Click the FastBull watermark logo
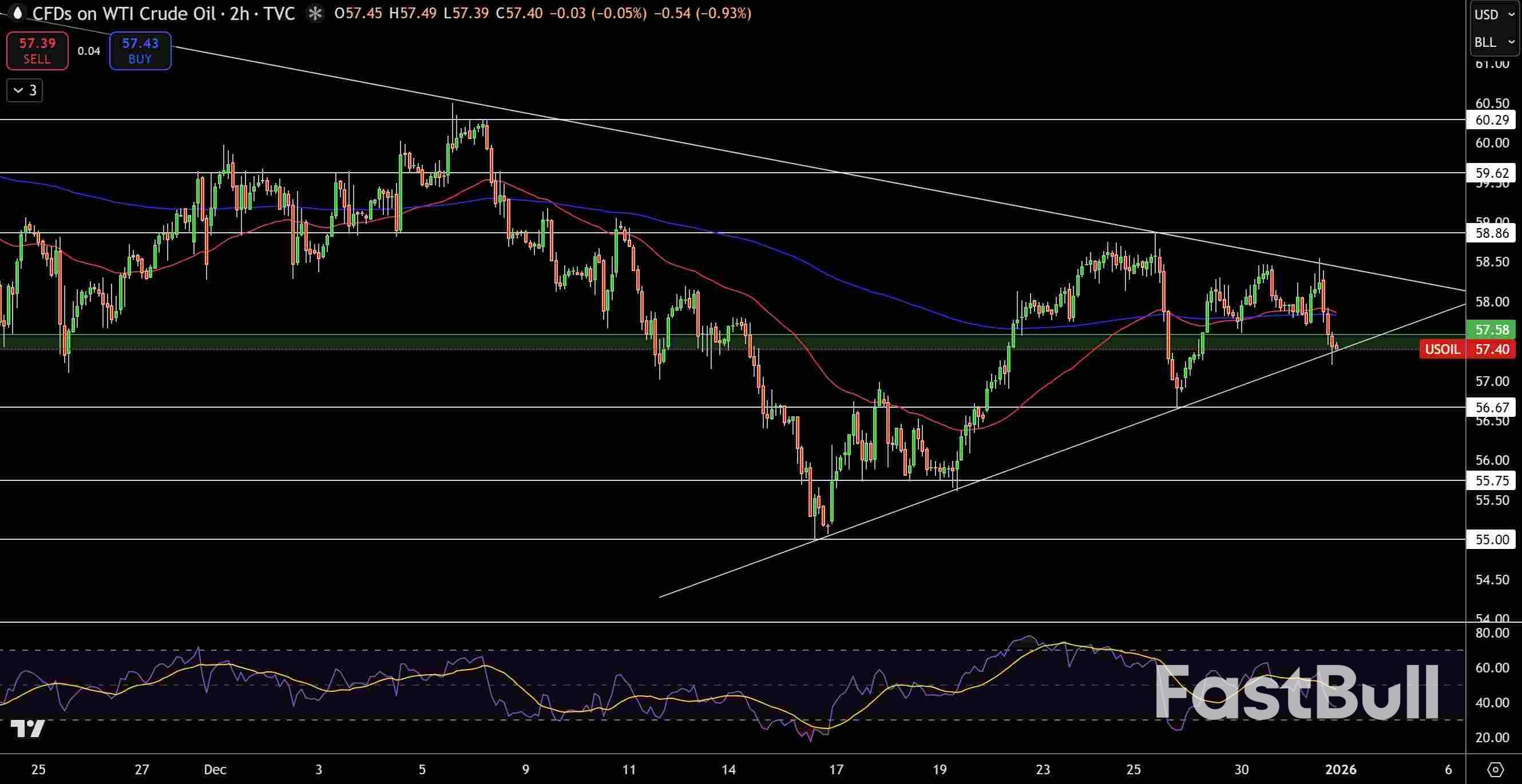The image size is (1522, 784). tap(1297, 693)
